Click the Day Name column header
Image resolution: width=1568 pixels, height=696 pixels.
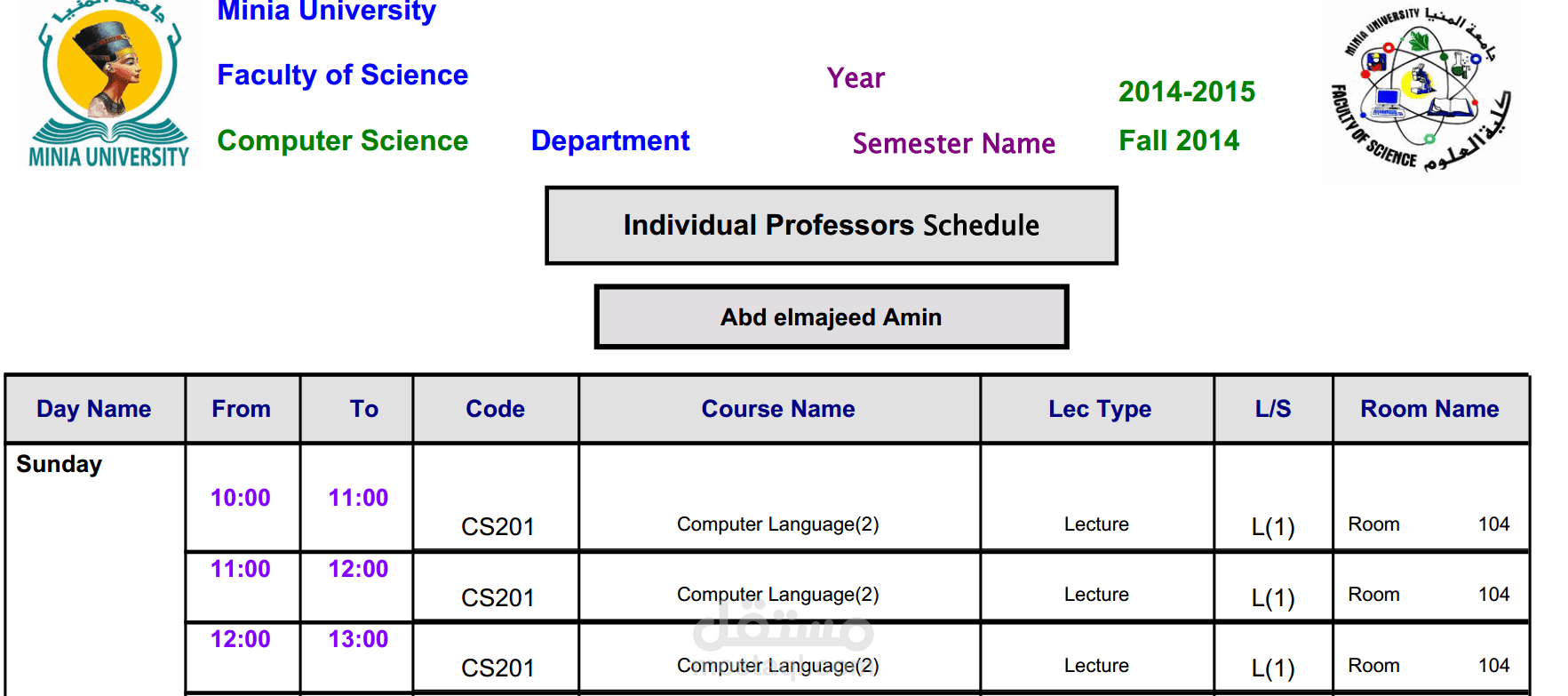pyautogui.click(x=94, y=409)
